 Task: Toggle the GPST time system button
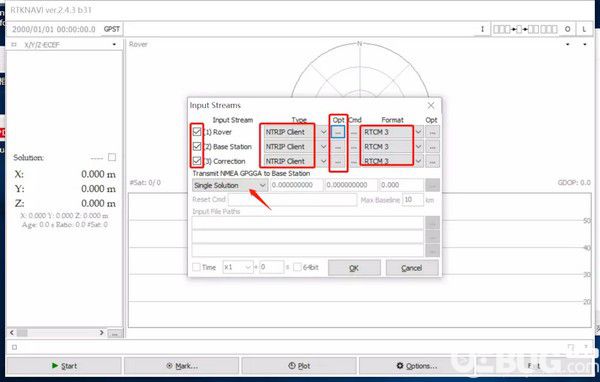coord(112,29)
